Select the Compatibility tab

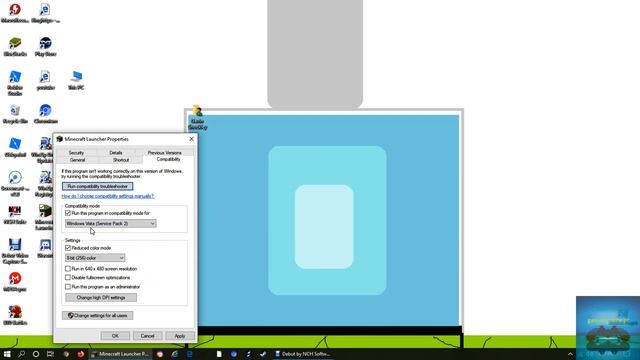click(168, 159)
